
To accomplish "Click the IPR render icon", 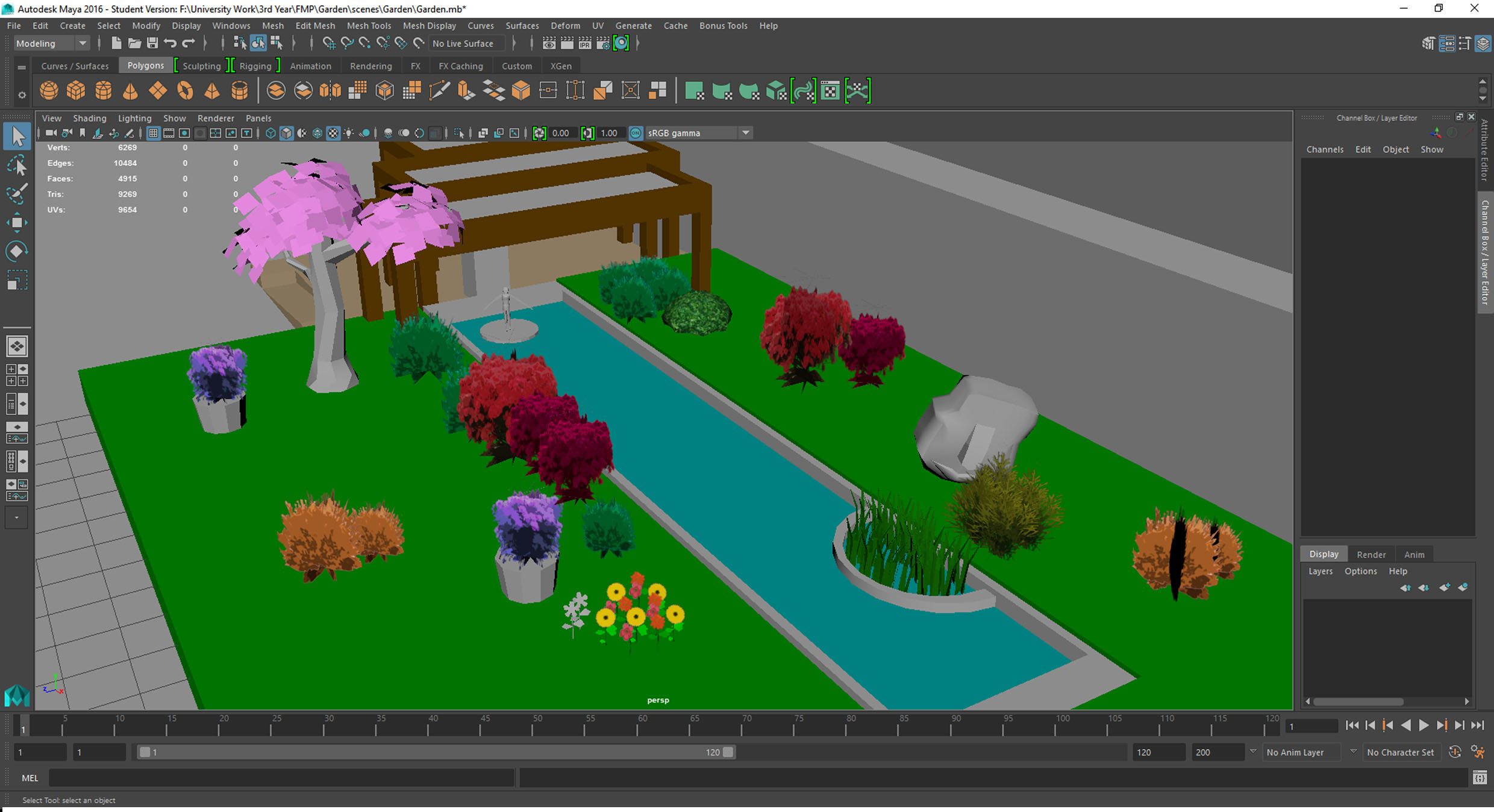I will 584,43.
